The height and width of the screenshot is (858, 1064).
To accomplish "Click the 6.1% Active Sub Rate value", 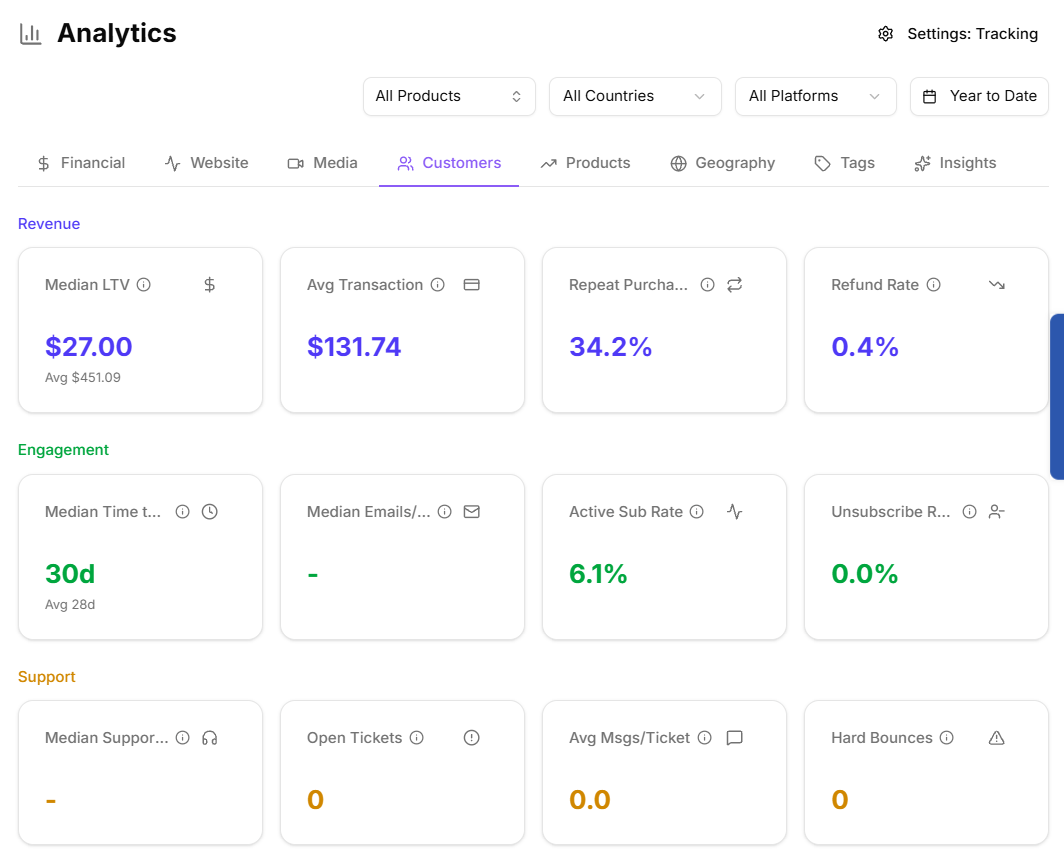I will (x=598, y=574).
